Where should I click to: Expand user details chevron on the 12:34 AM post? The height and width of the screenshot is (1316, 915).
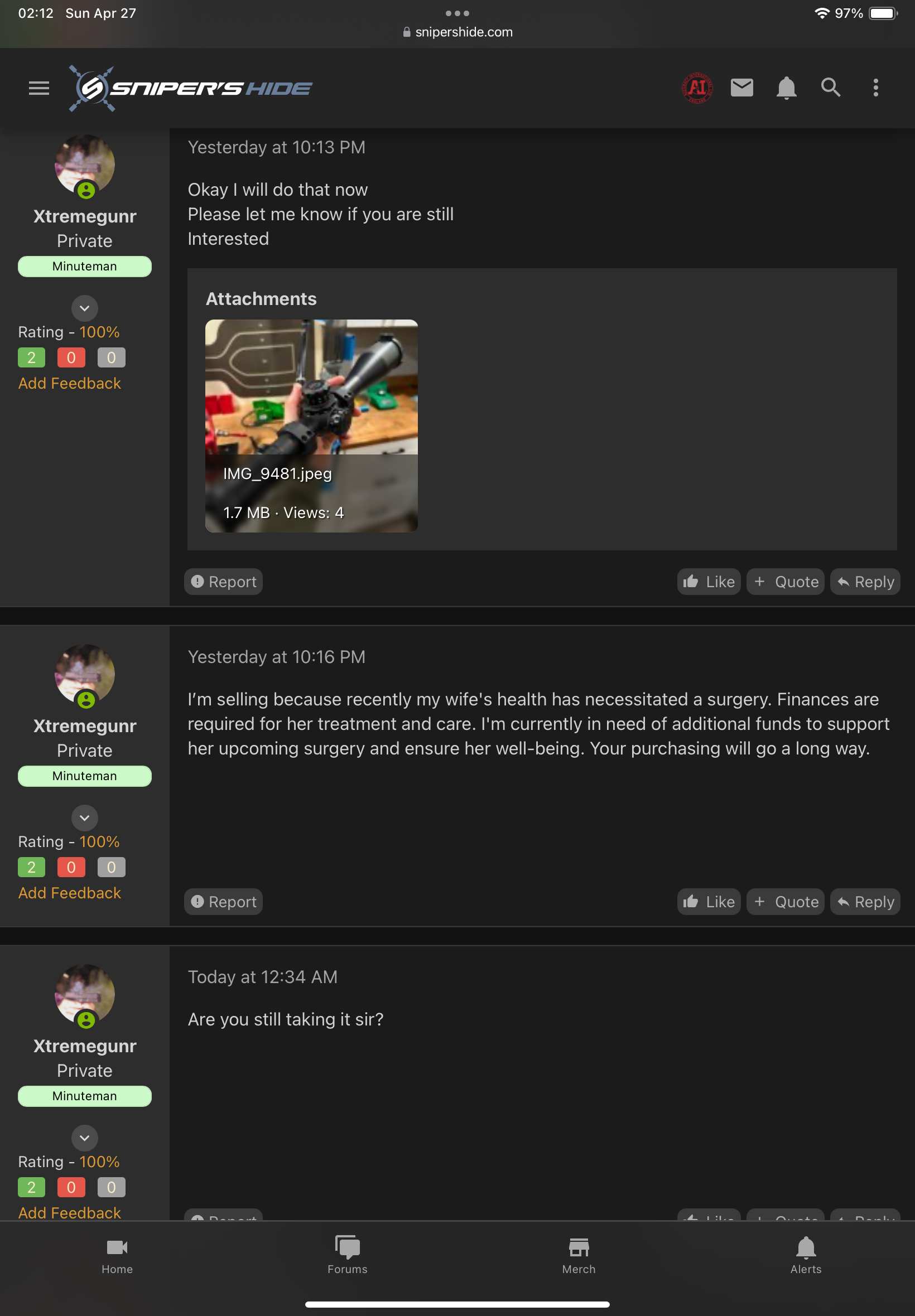tap(85, 1138)
